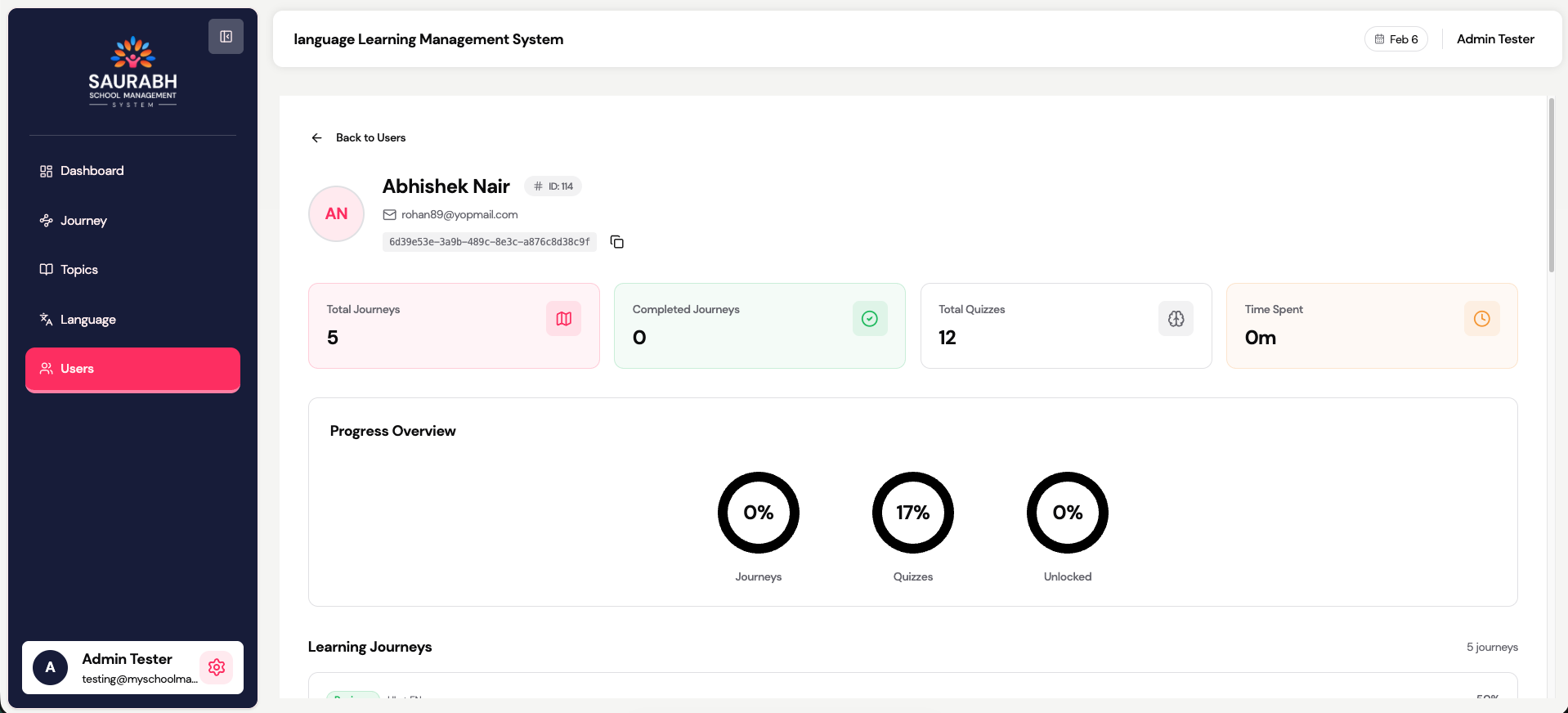The width and height of the screenshot is (1568, 713).
Task: Open the admin settings gear icon
Action: (x=217, y=667)
